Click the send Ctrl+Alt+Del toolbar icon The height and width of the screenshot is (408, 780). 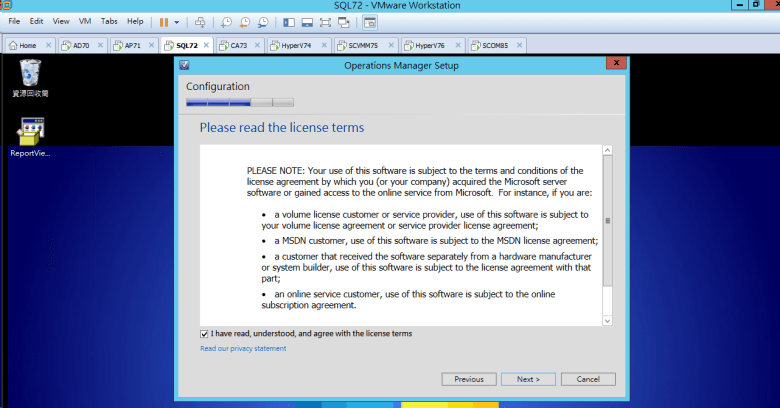200,21
